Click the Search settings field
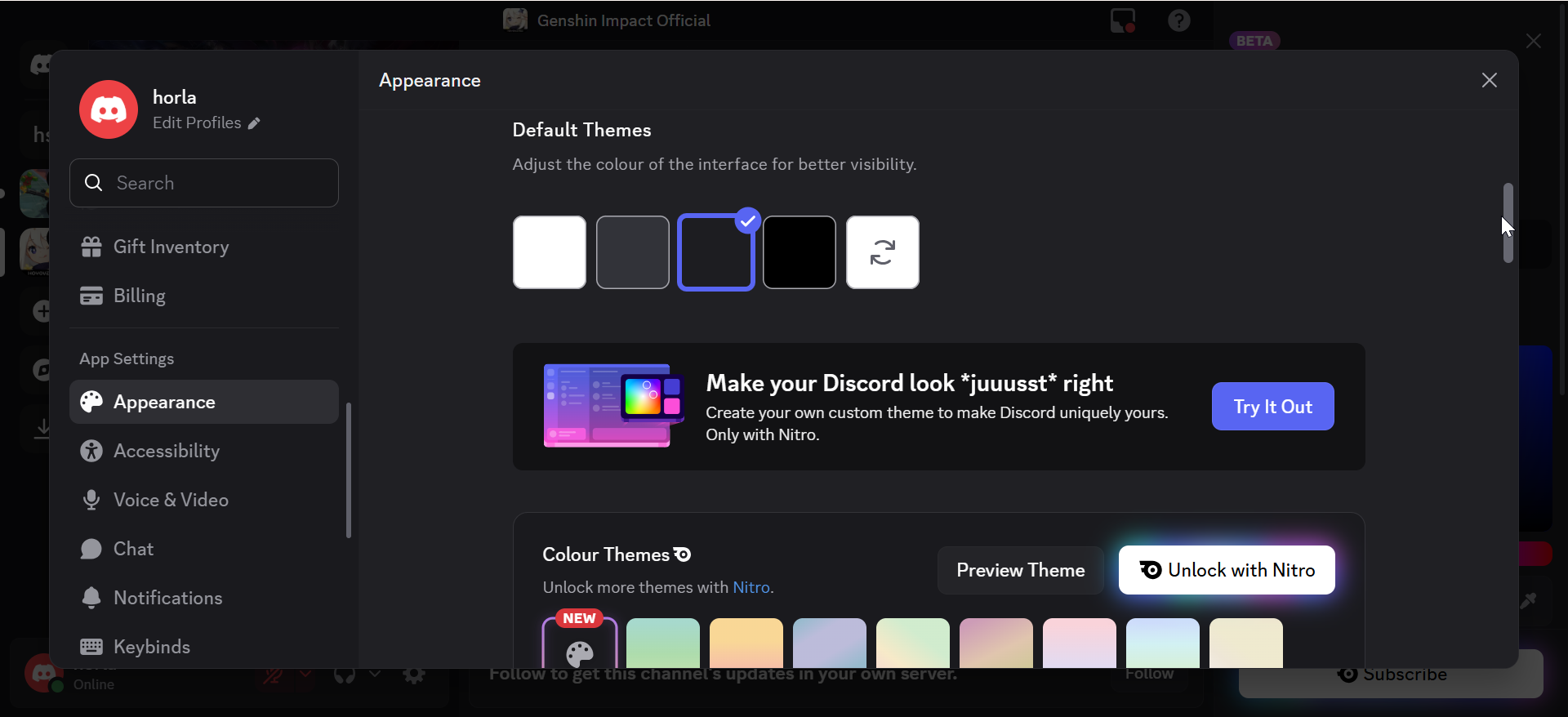This screenshot has height=717, width=1568. click(204, 183)
